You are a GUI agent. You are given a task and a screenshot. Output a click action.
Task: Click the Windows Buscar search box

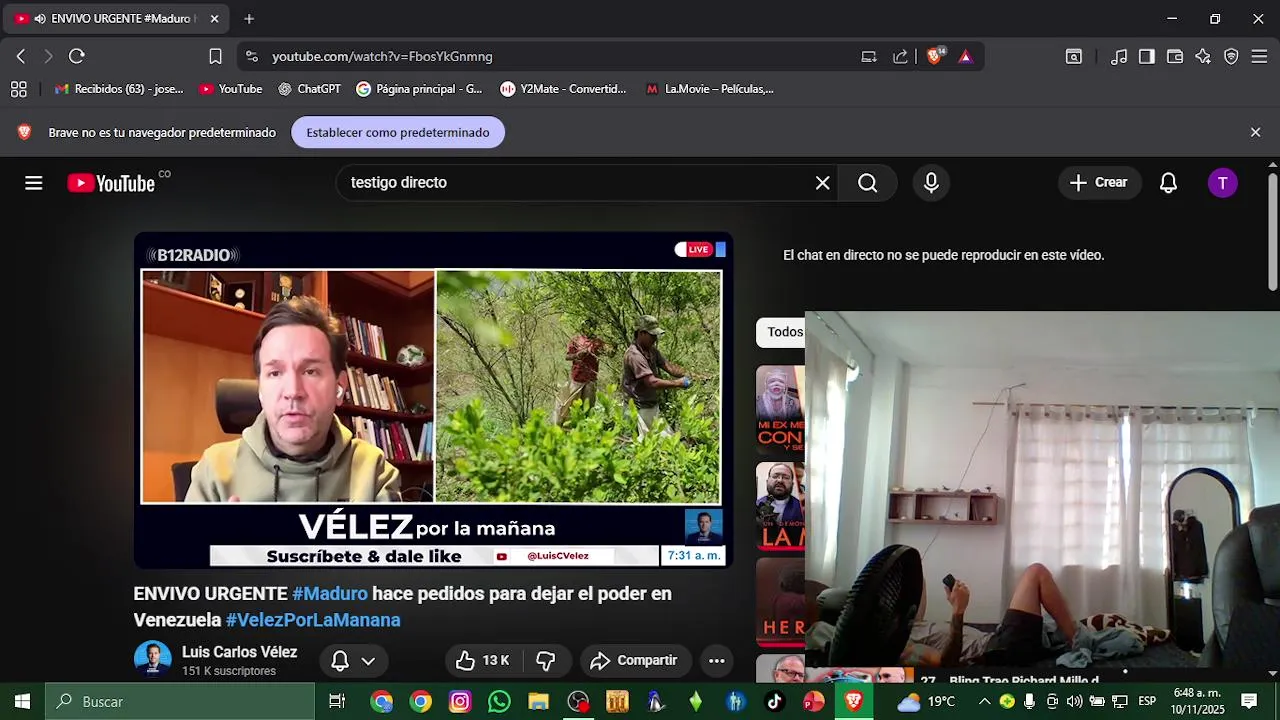click(180, 701)
